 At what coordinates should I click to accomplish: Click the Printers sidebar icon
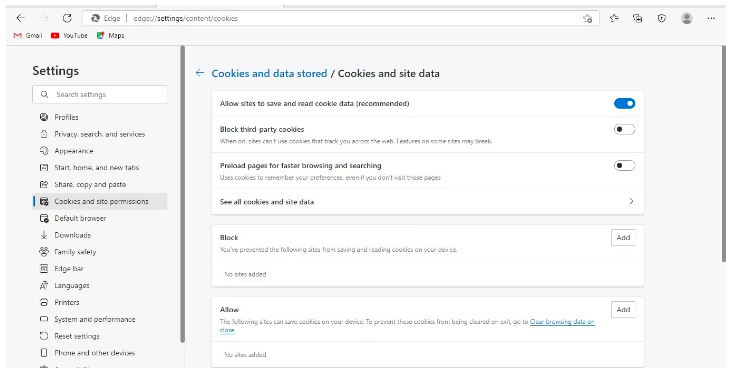pyautogui.click(x=44, y=302)
